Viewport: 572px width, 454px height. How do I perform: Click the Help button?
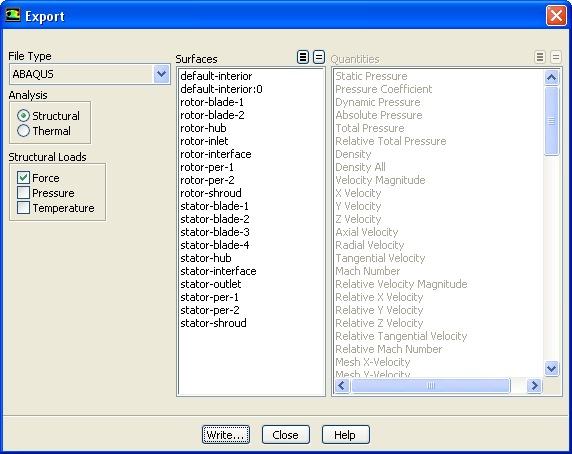click(345, 435)
